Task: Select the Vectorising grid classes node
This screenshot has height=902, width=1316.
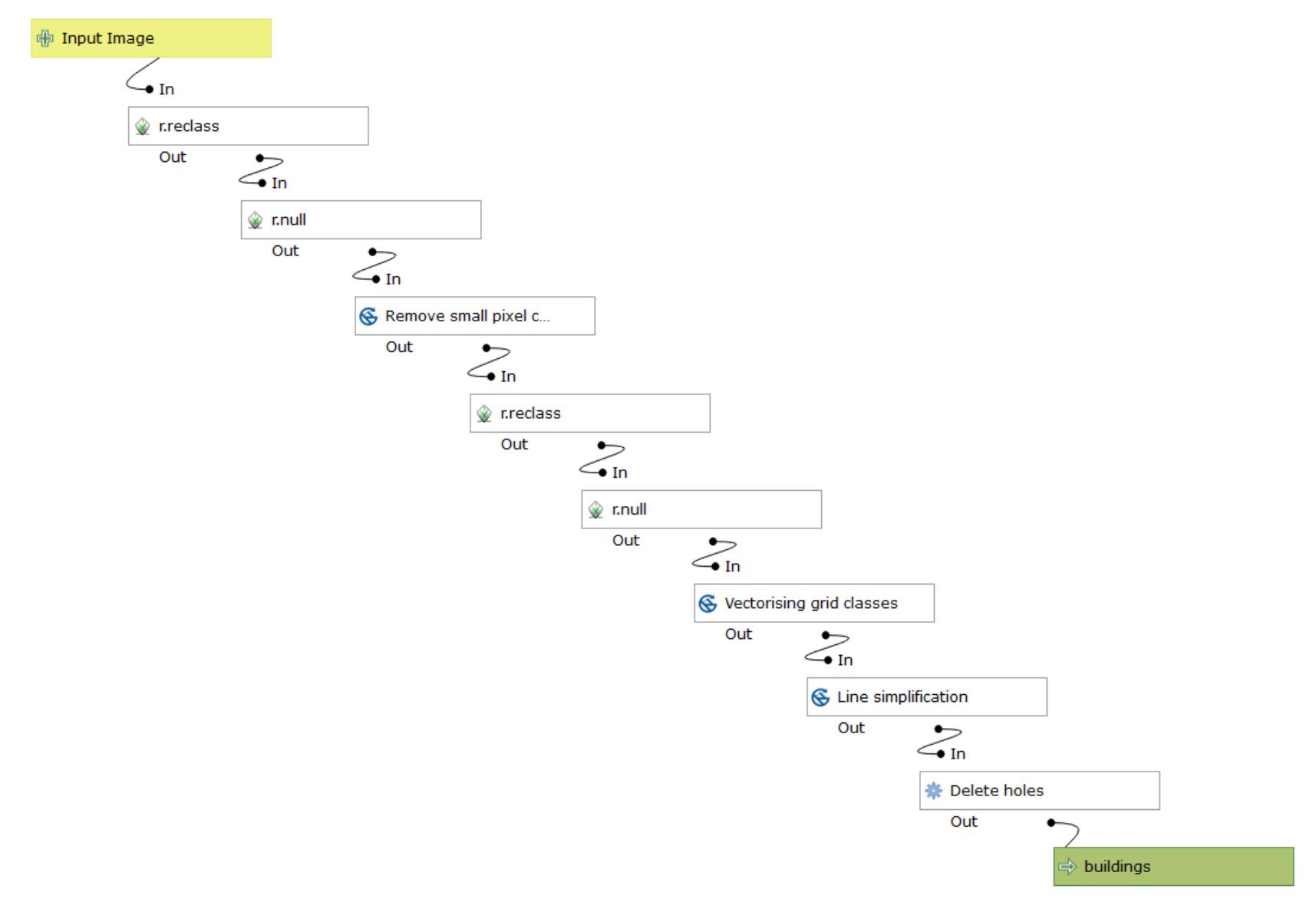Action: tap(815, 604)
